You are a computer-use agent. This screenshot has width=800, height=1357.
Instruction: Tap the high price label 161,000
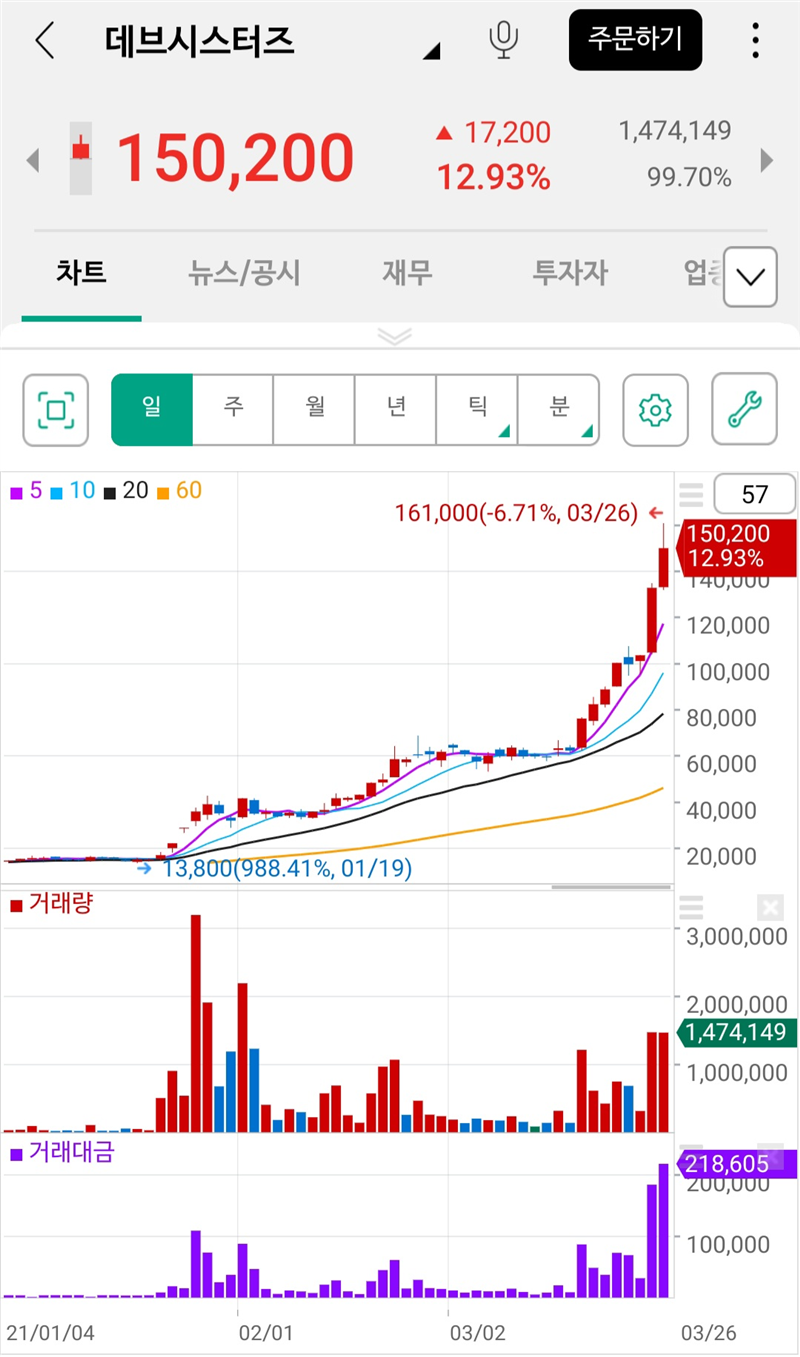[516, 514]
